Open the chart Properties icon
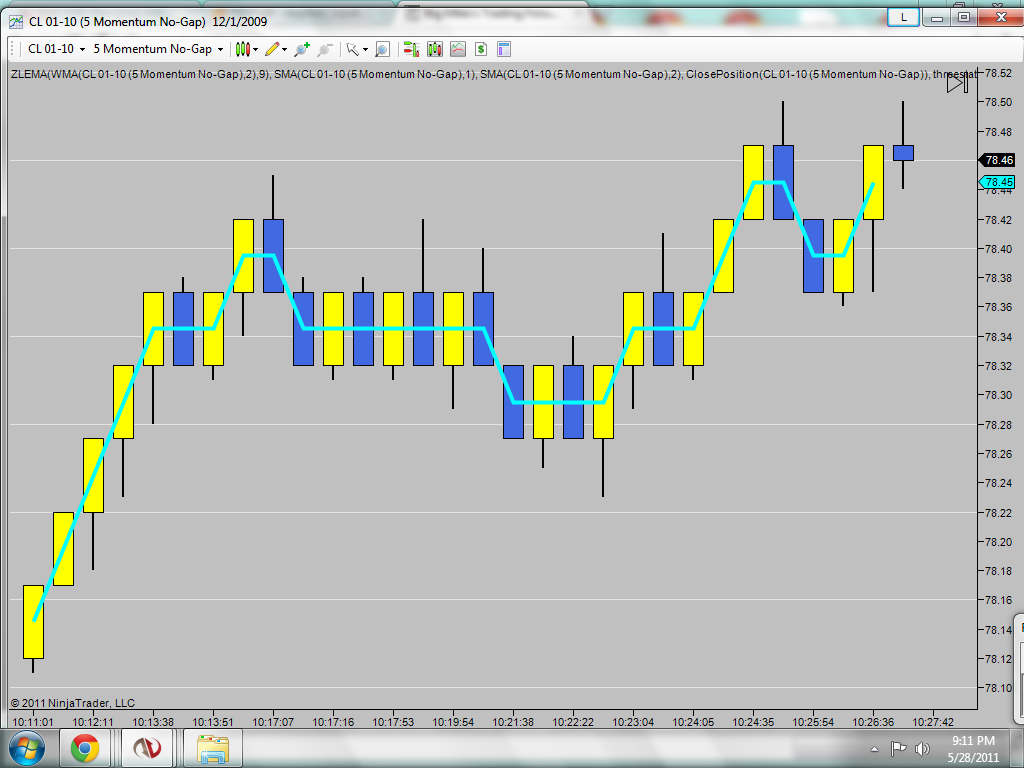 [x=504, y=49]
